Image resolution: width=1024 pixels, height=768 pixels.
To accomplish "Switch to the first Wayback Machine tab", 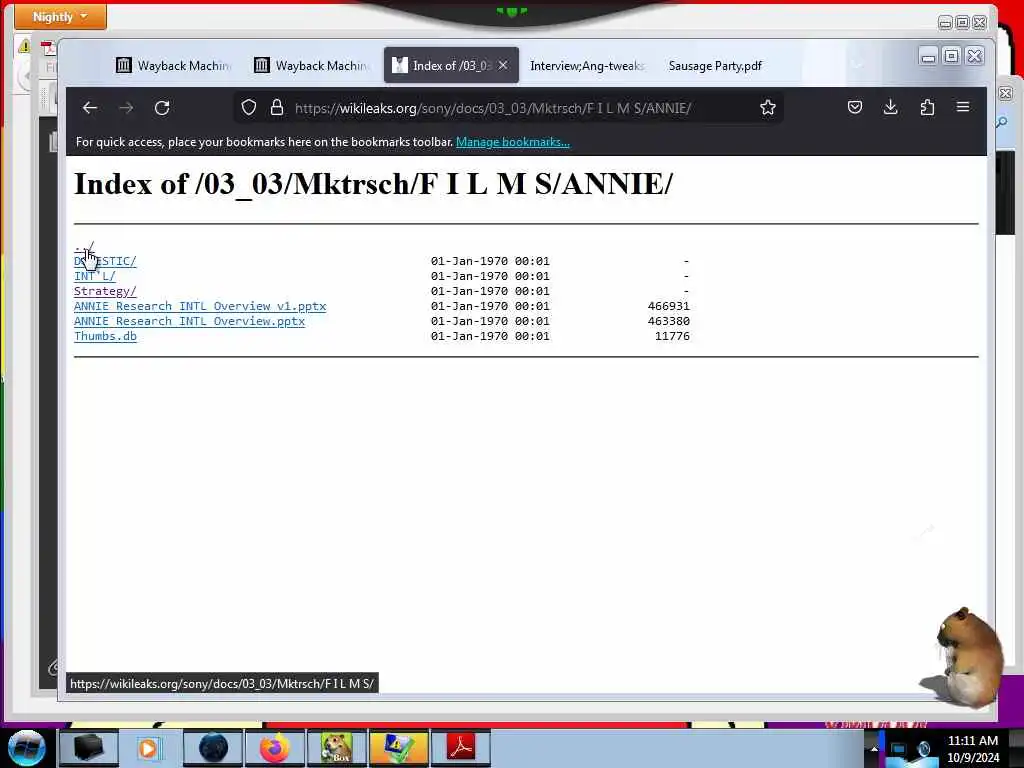I will pos(174,65).
